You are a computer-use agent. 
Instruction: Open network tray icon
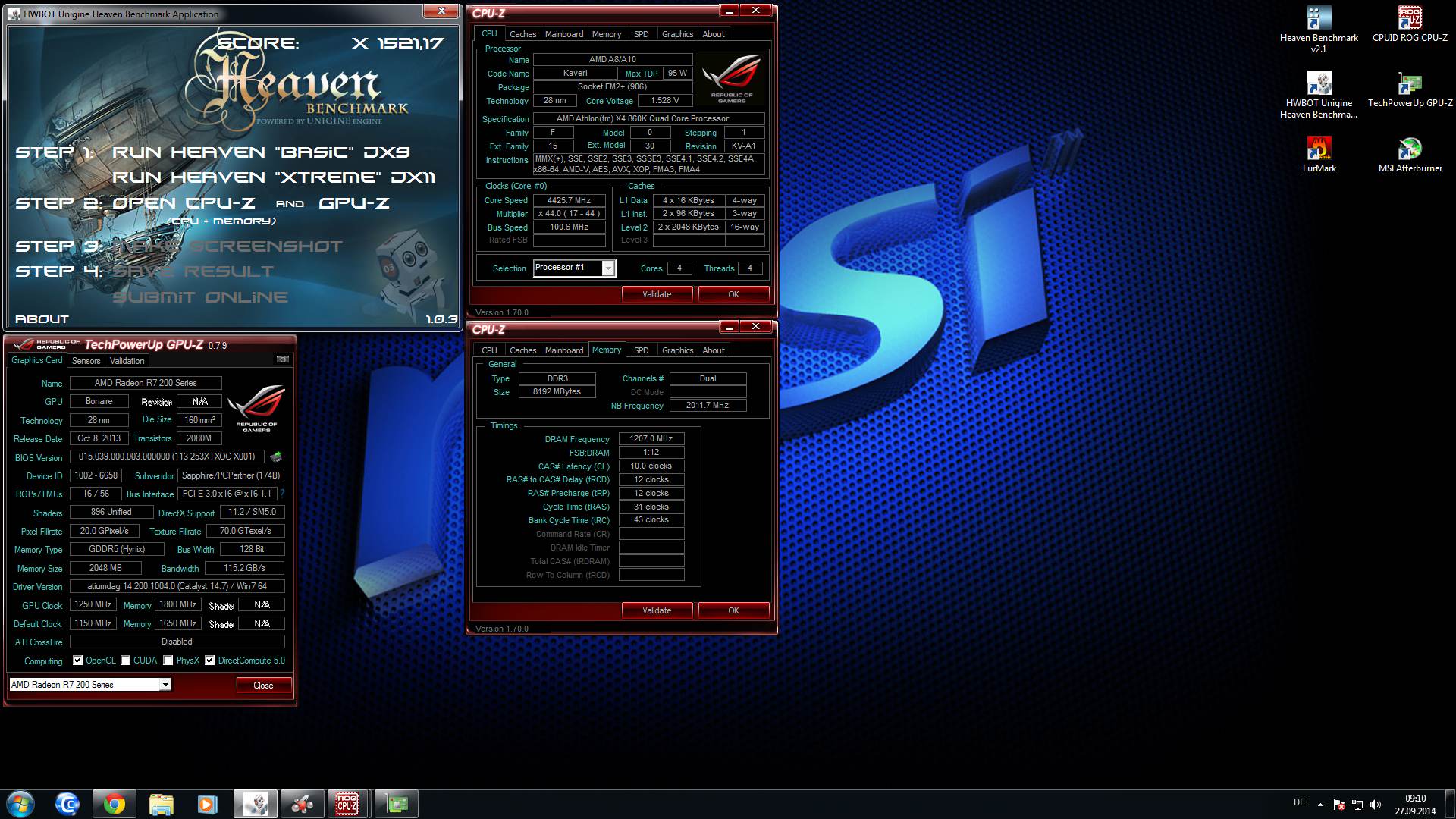1357,804
